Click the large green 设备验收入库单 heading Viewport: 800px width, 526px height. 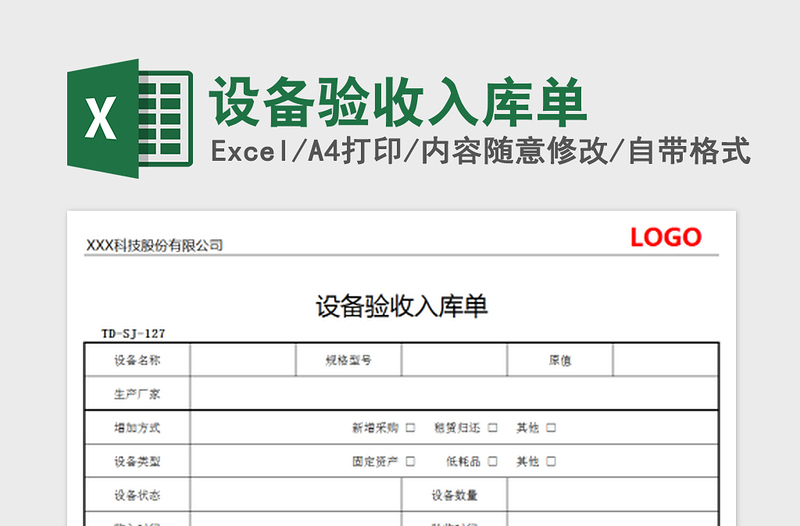(x=398, y=102)
